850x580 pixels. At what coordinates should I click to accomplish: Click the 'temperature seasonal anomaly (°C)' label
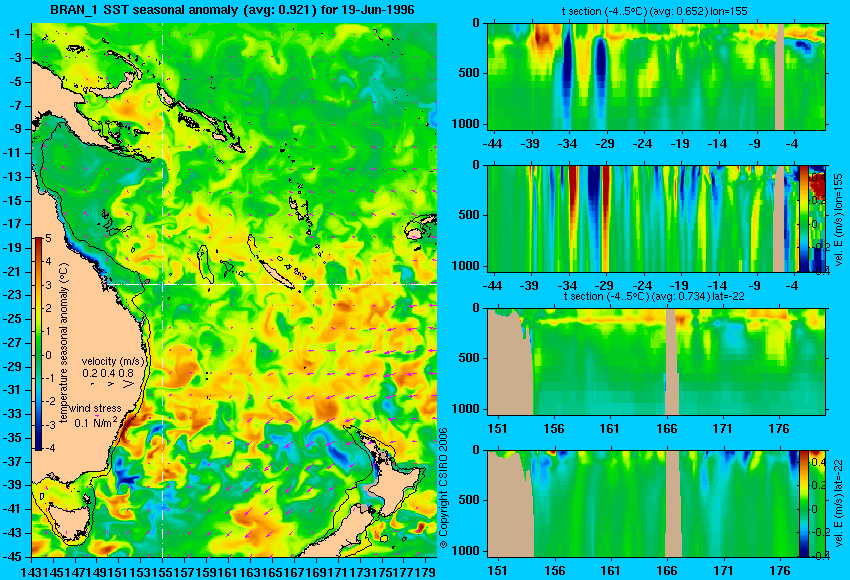point(64,343)
